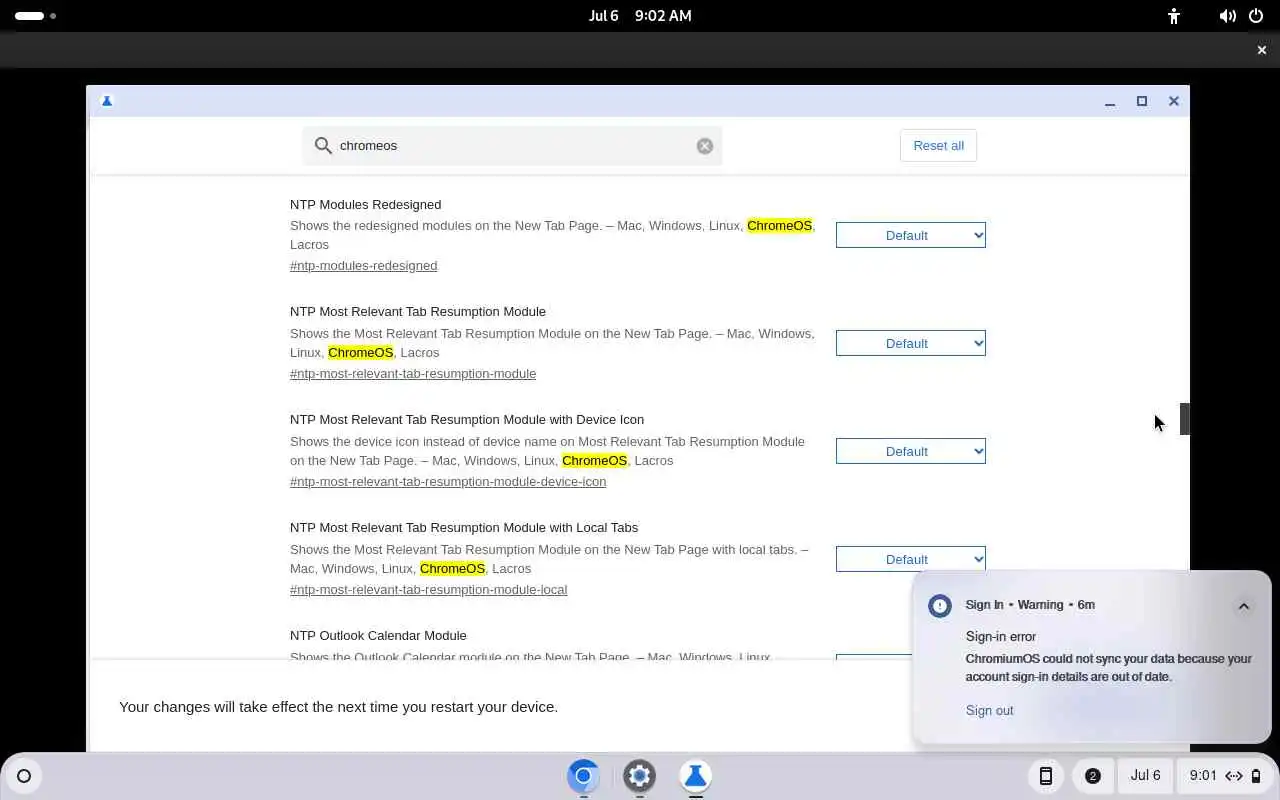Click the power icon in top bar
This screenshot has height=800, width=1280.
click(1256, 16)
